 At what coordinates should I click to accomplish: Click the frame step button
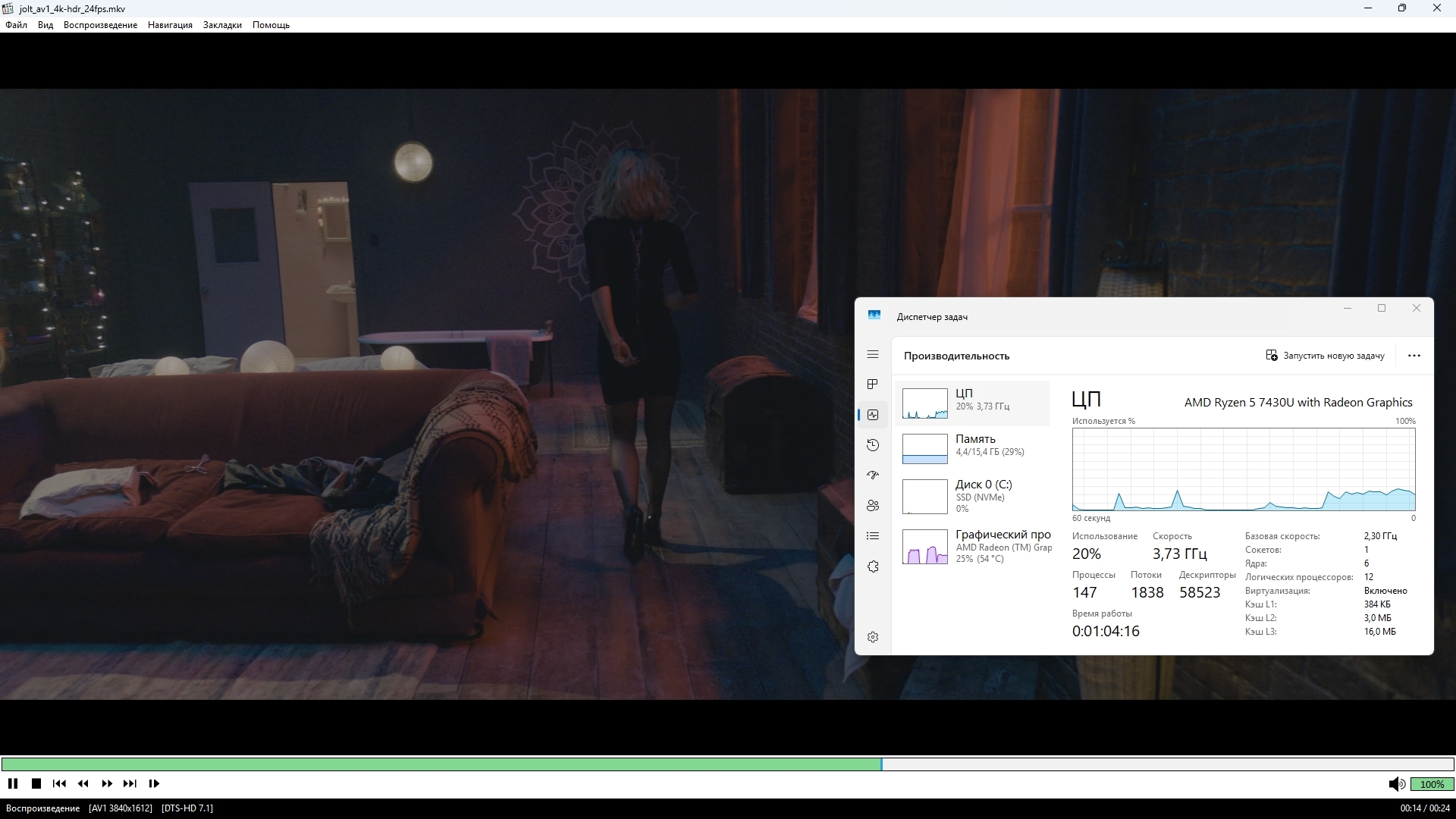154,783
